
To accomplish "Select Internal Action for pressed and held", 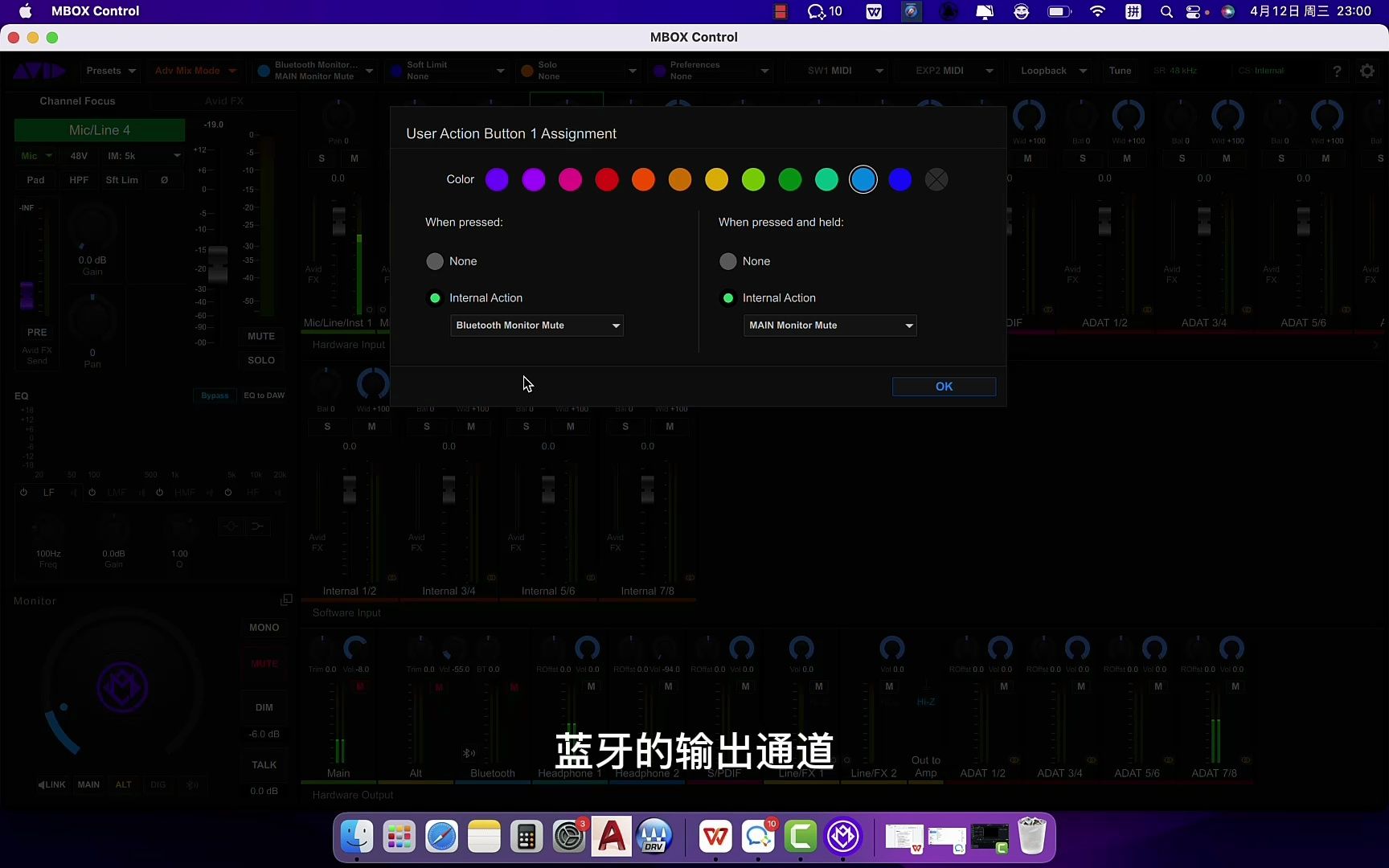I will pyautogui.click(x=728, y=298).
